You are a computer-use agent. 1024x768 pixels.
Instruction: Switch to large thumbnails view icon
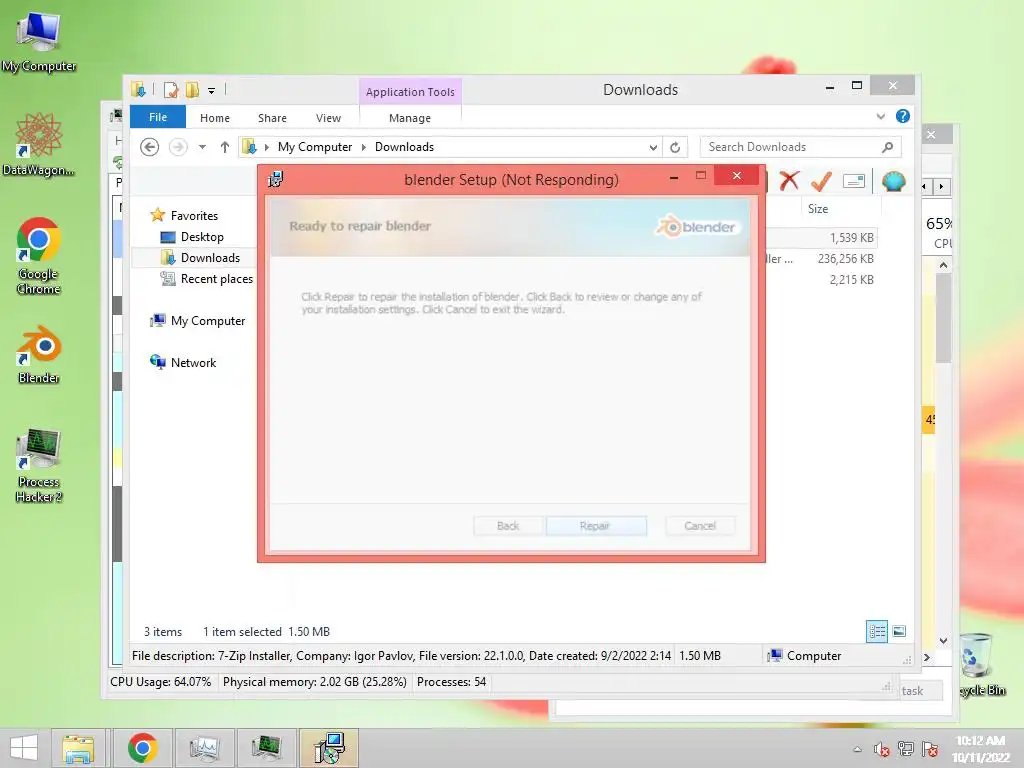coord(899,631)
